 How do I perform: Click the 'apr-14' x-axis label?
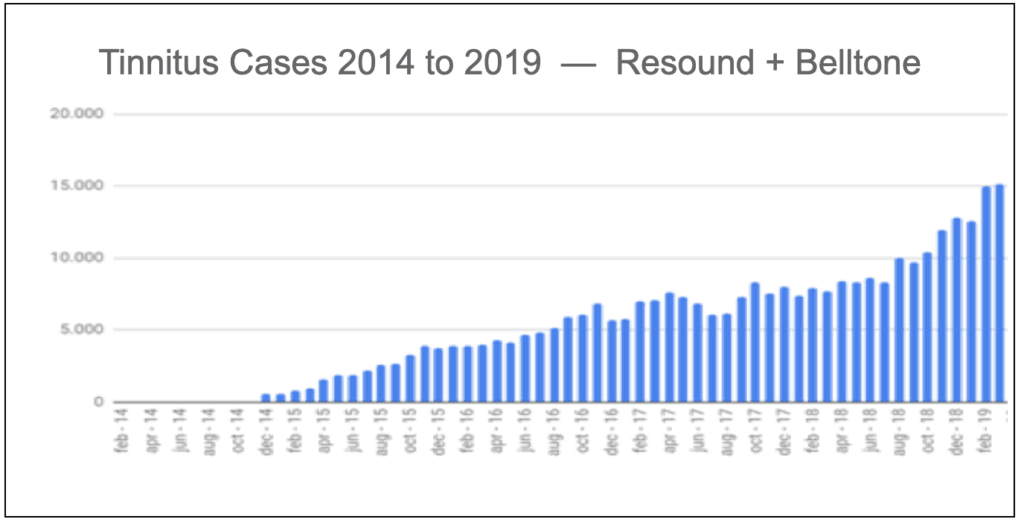pos(151,431)
